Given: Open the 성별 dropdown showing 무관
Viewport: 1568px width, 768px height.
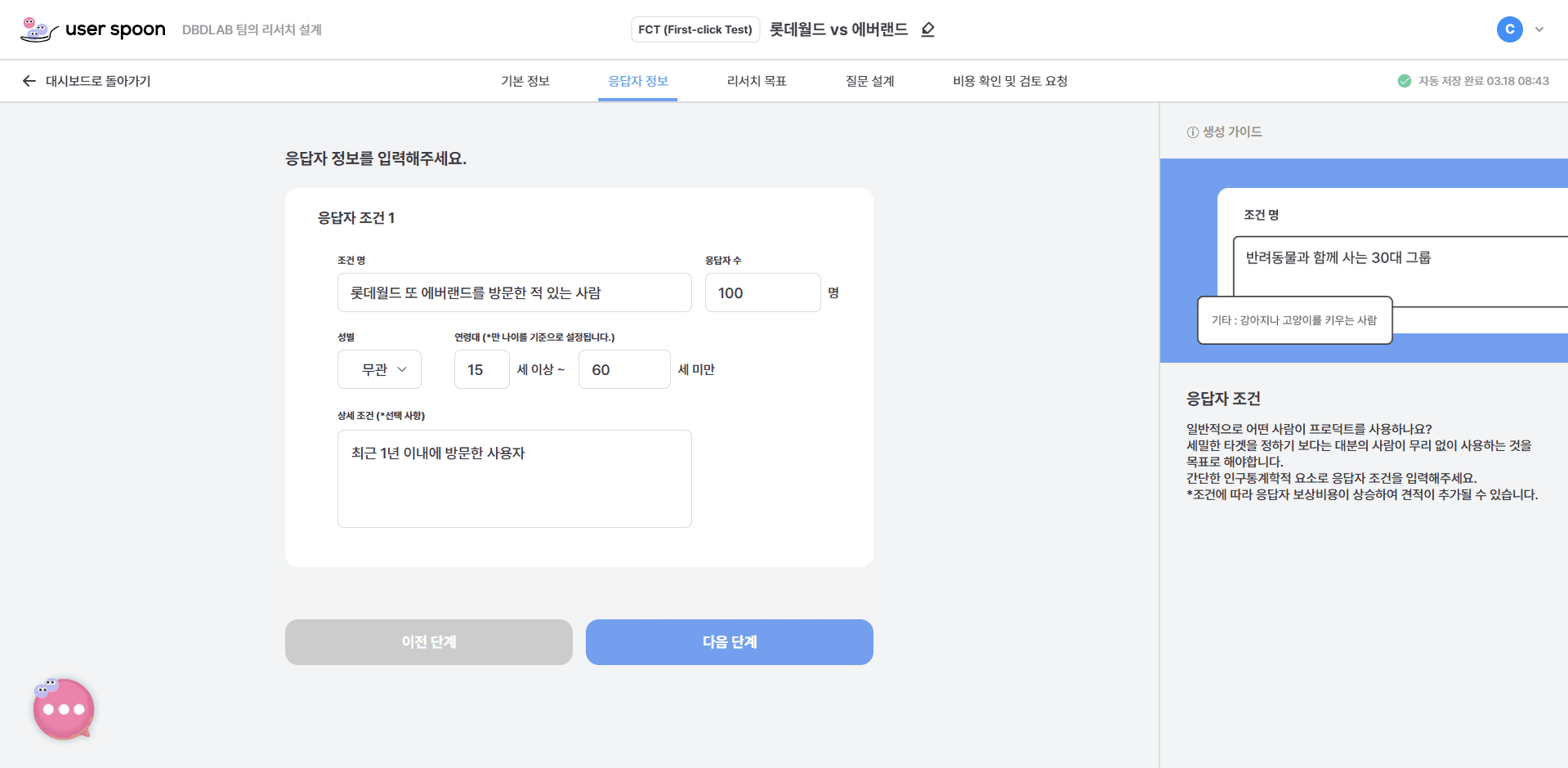Looking at the screenshot, I should click(x=379, y=369).
